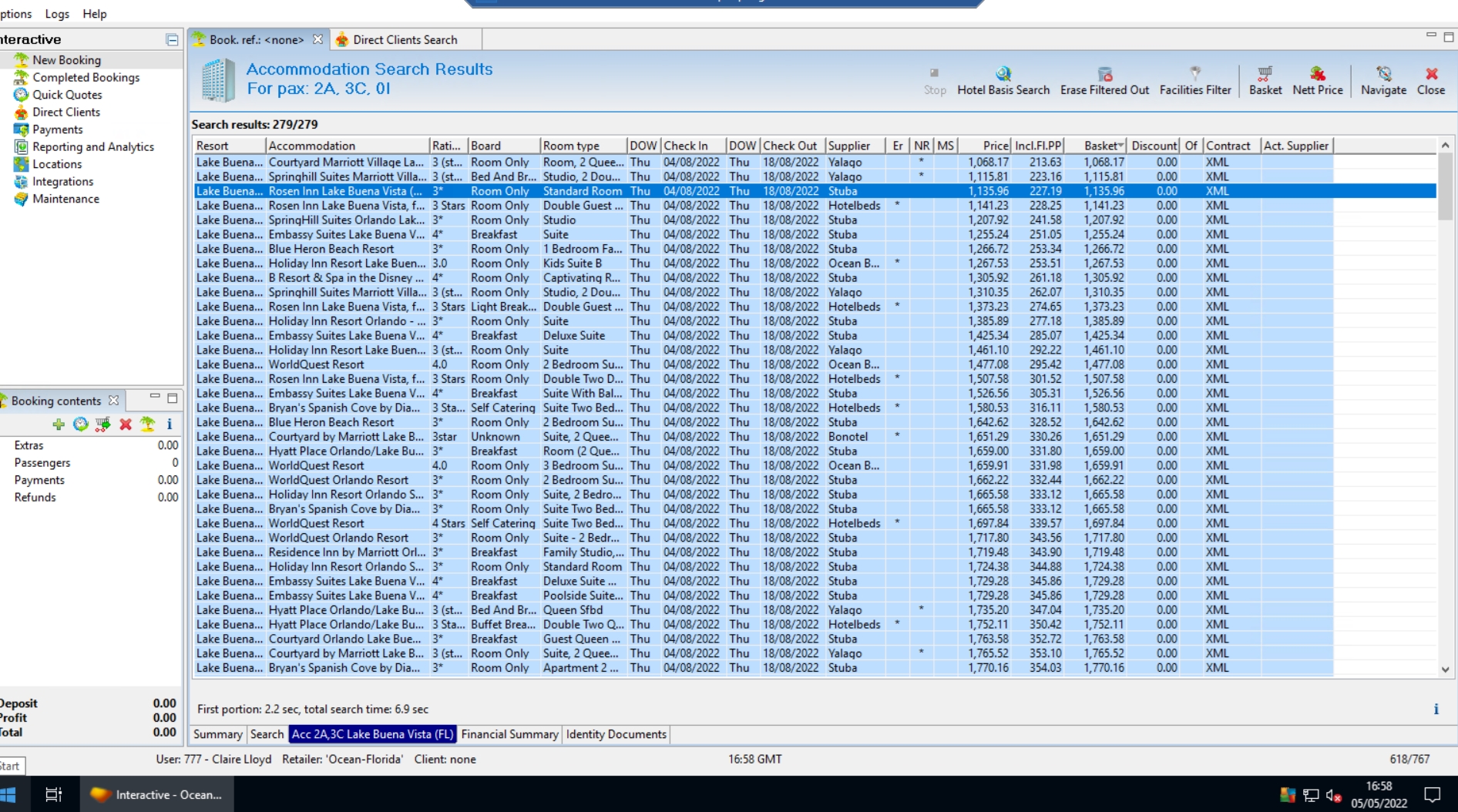Add selection to Basket via toolbar
The height and width of the screenshot is (812, 1458).
pyautogui.click(x=1265, y=80)
